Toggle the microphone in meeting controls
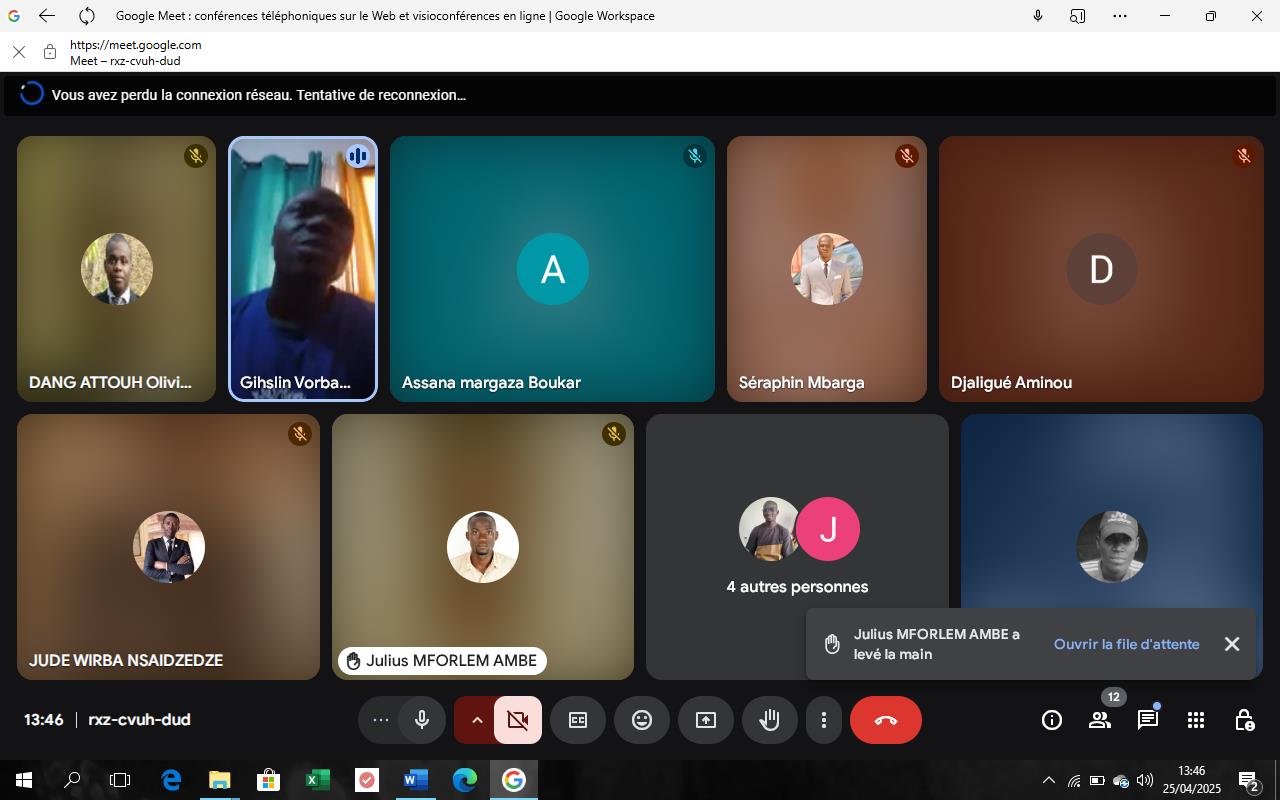 point(422,720)
